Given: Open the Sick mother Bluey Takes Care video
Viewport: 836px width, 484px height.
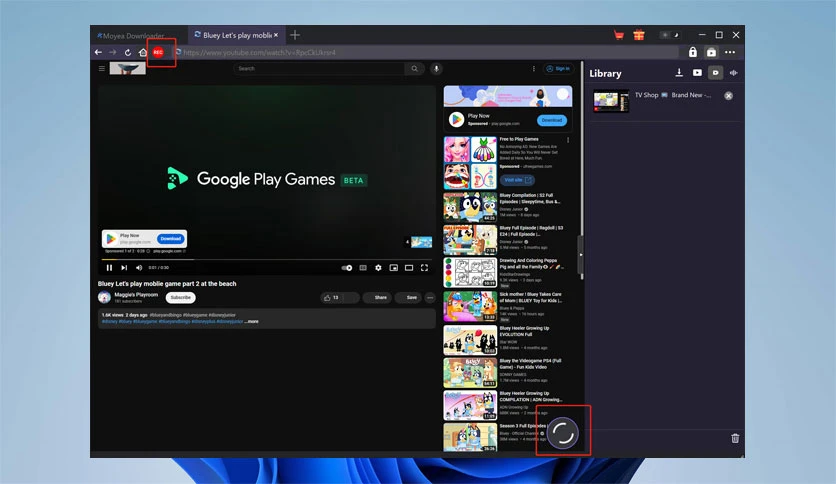Looking at the screenshot, I should 470,306.
